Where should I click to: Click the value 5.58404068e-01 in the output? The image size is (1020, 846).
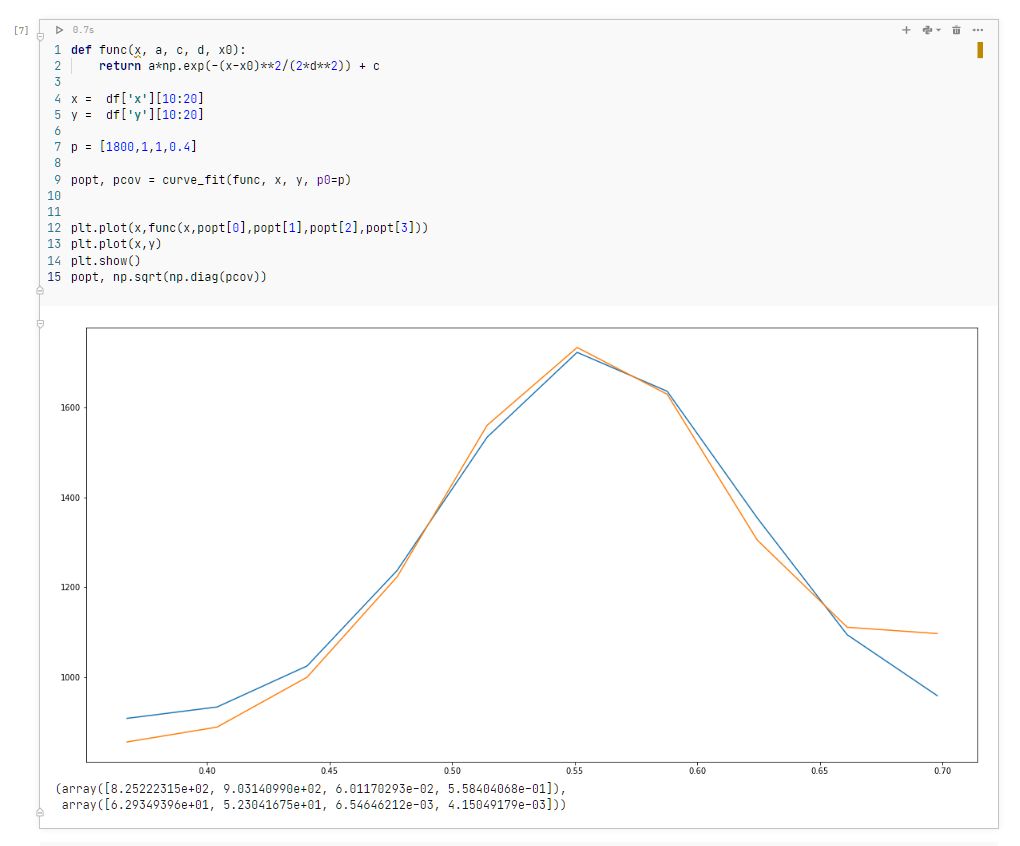(497, 789)
